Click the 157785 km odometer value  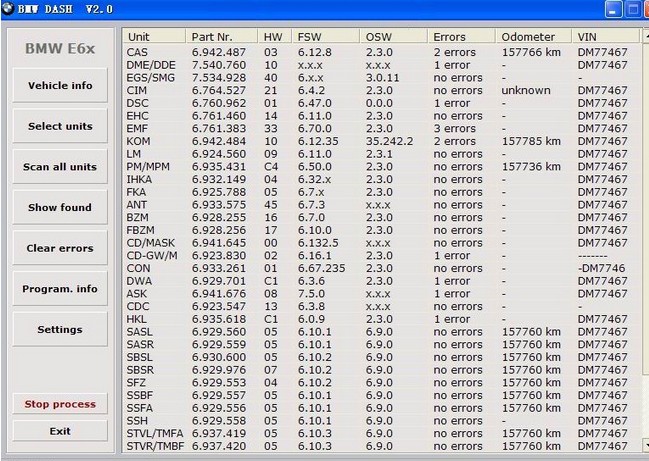[x=531, y=141]
